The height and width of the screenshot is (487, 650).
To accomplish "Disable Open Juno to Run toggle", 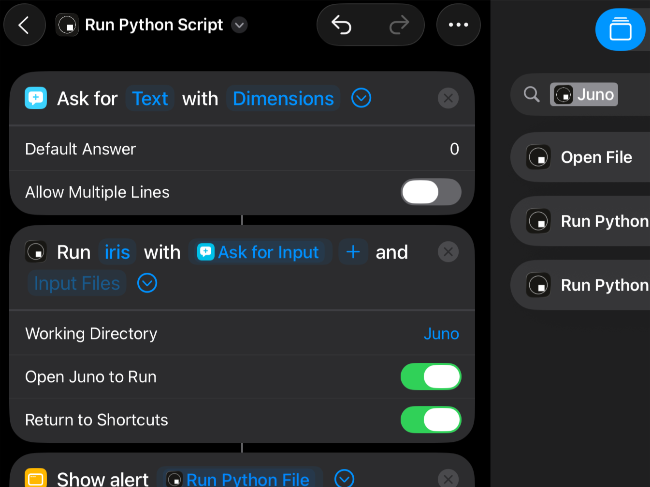I will coord(431,377).
